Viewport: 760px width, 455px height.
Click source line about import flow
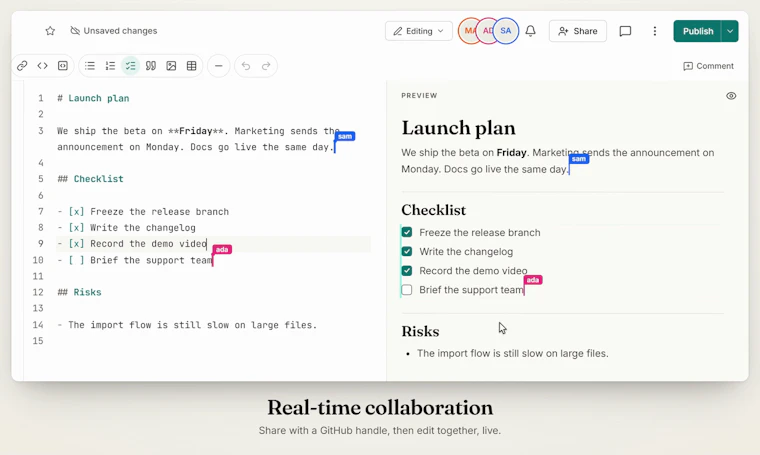point(187,325)
